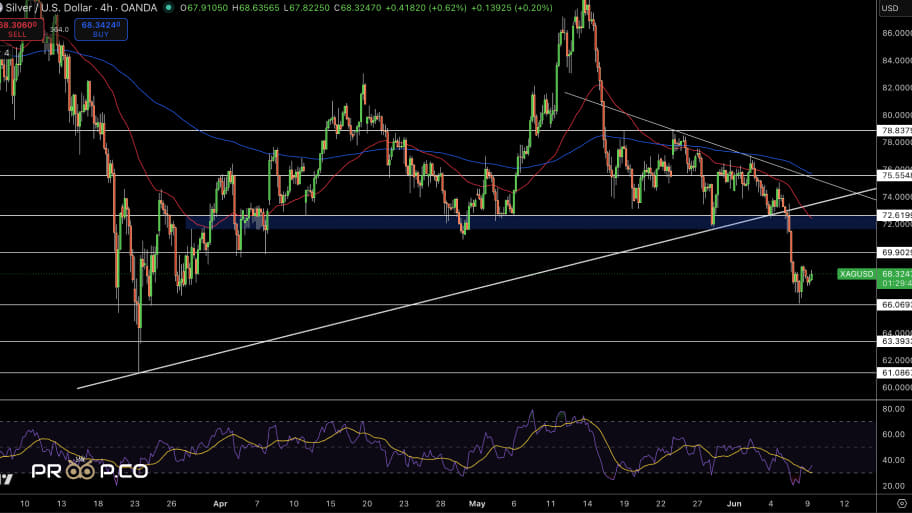
Task: Click the 86.000 price scale tick
Action: (x=896, y=33)
